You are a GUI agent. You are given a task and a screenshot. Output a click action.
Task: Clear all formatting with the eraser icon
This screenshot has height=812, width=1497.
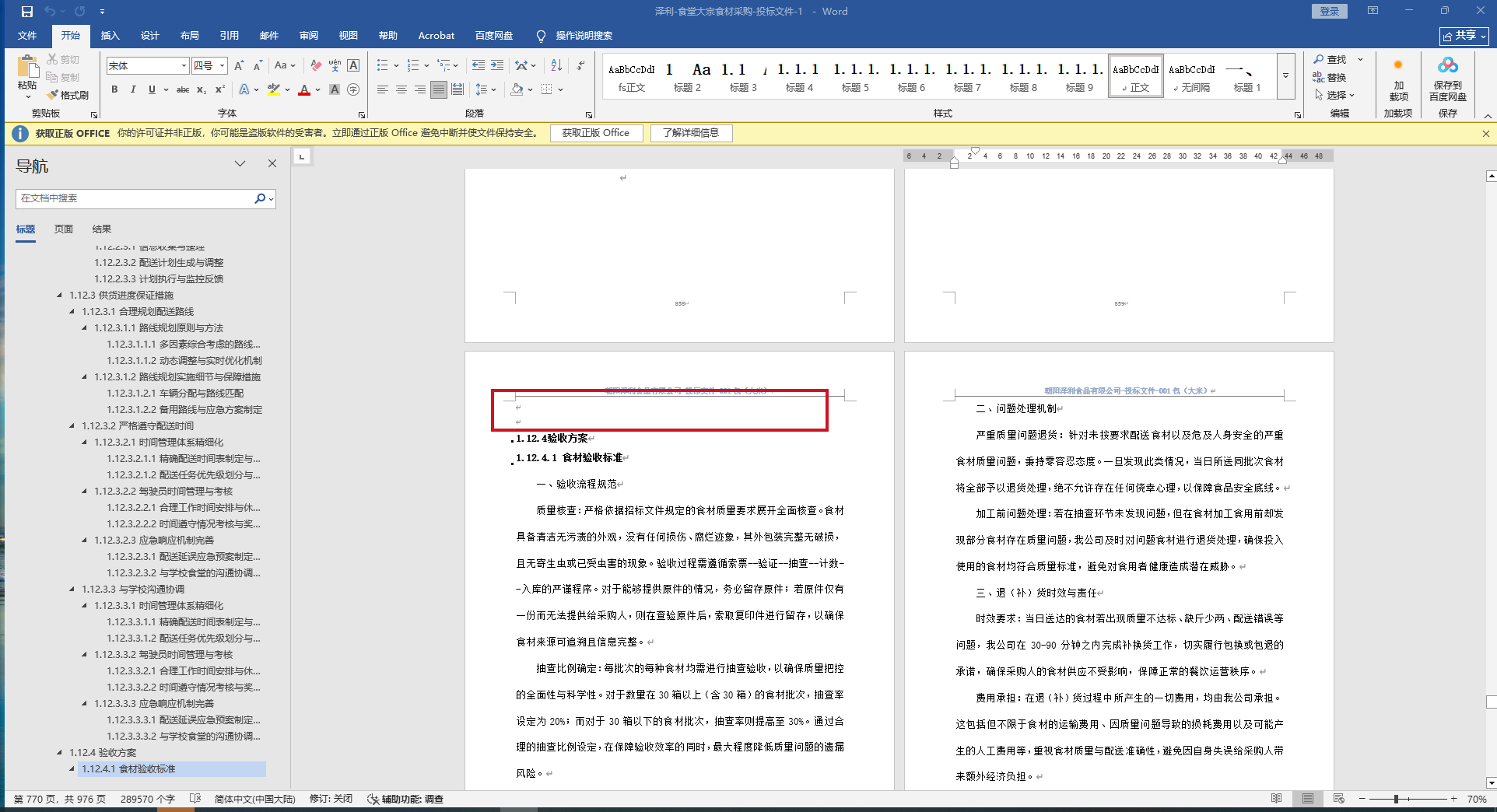pos(315,65)
